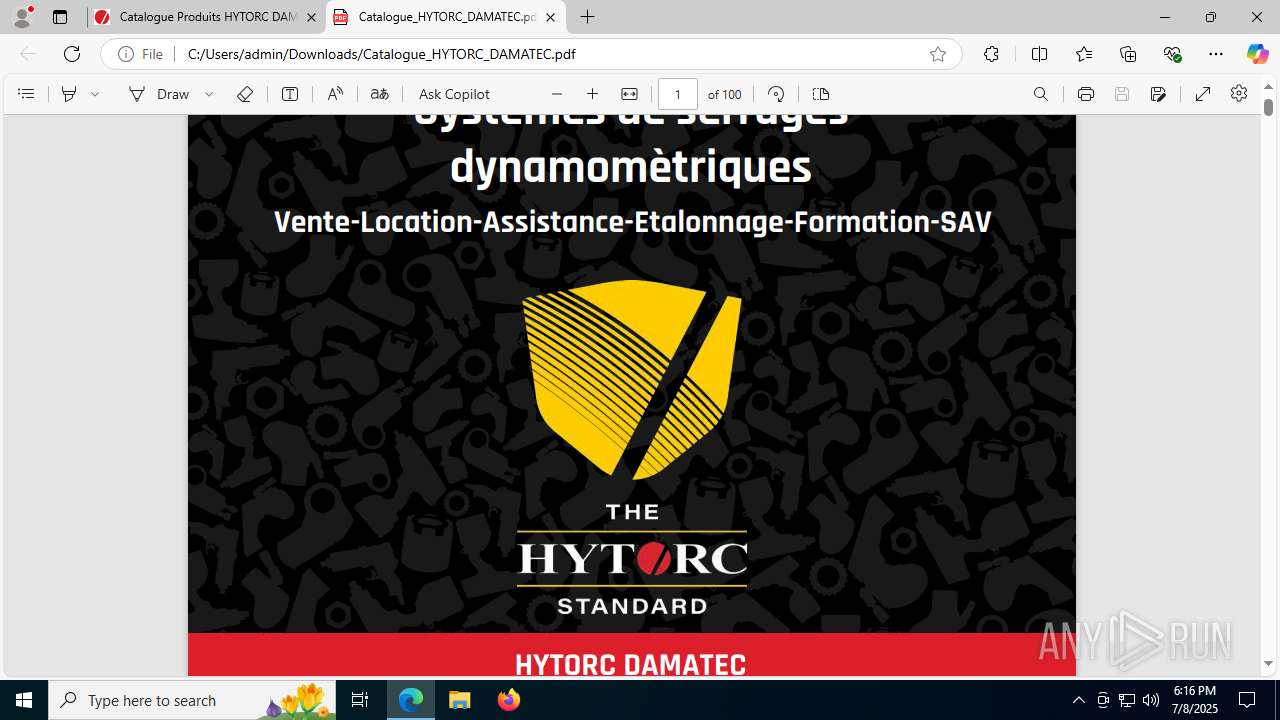Viewport: 1280px width, 720px height.
Task: Enter full screen PDF view
Action: pos(1203,94)
